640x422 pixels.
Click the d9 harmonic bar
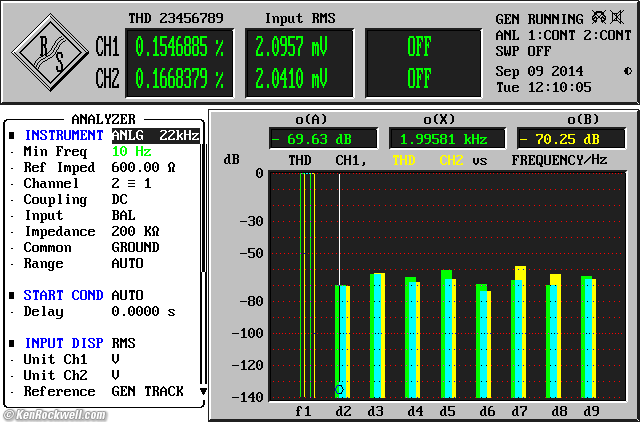tap(589, 337)
